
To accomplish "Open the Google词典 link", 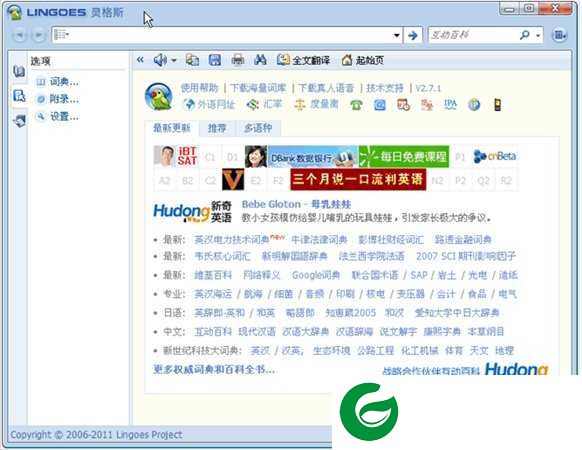I will point(316,275).
